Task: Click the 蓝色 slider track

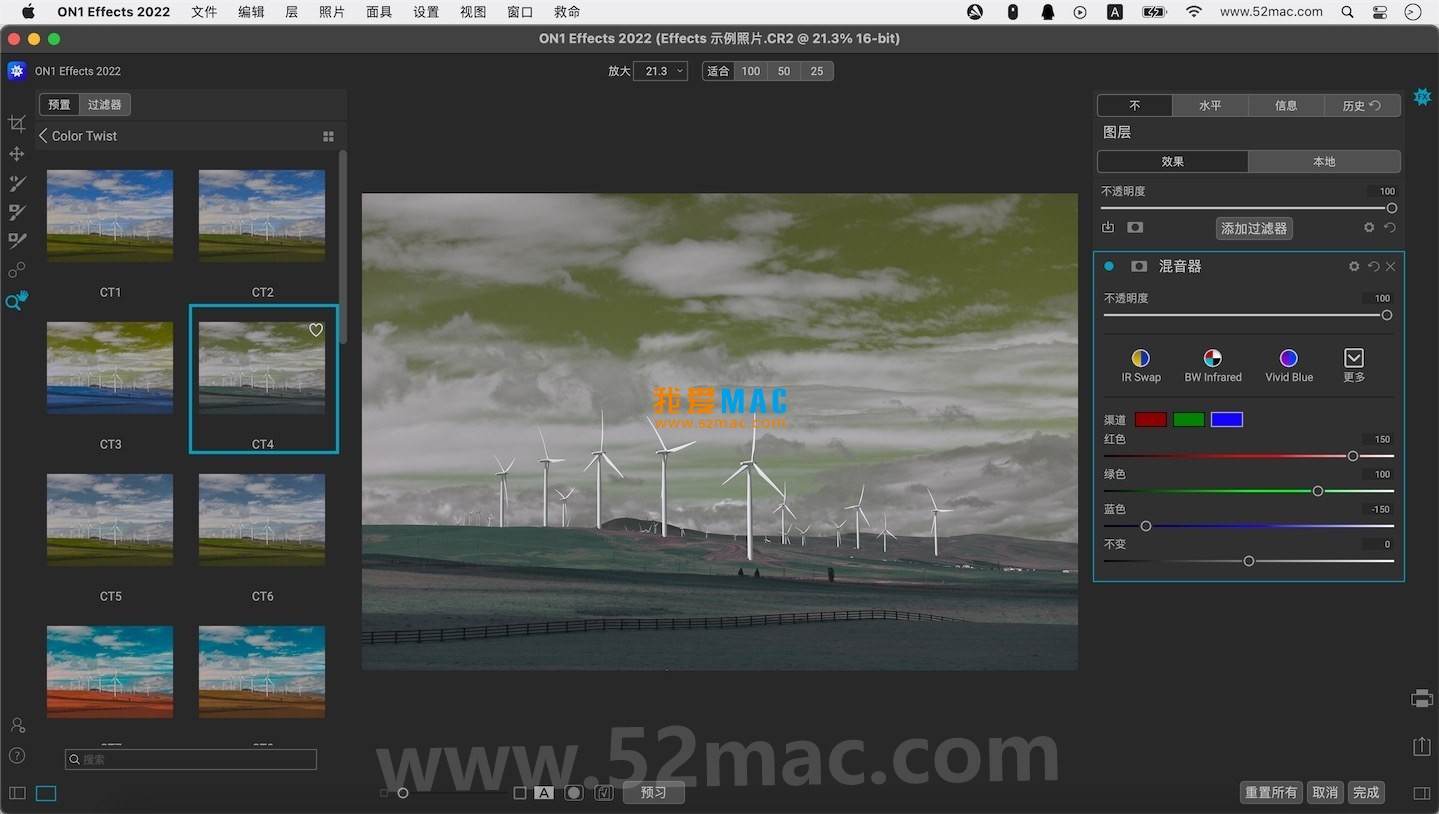Action: click(1249, 526)
